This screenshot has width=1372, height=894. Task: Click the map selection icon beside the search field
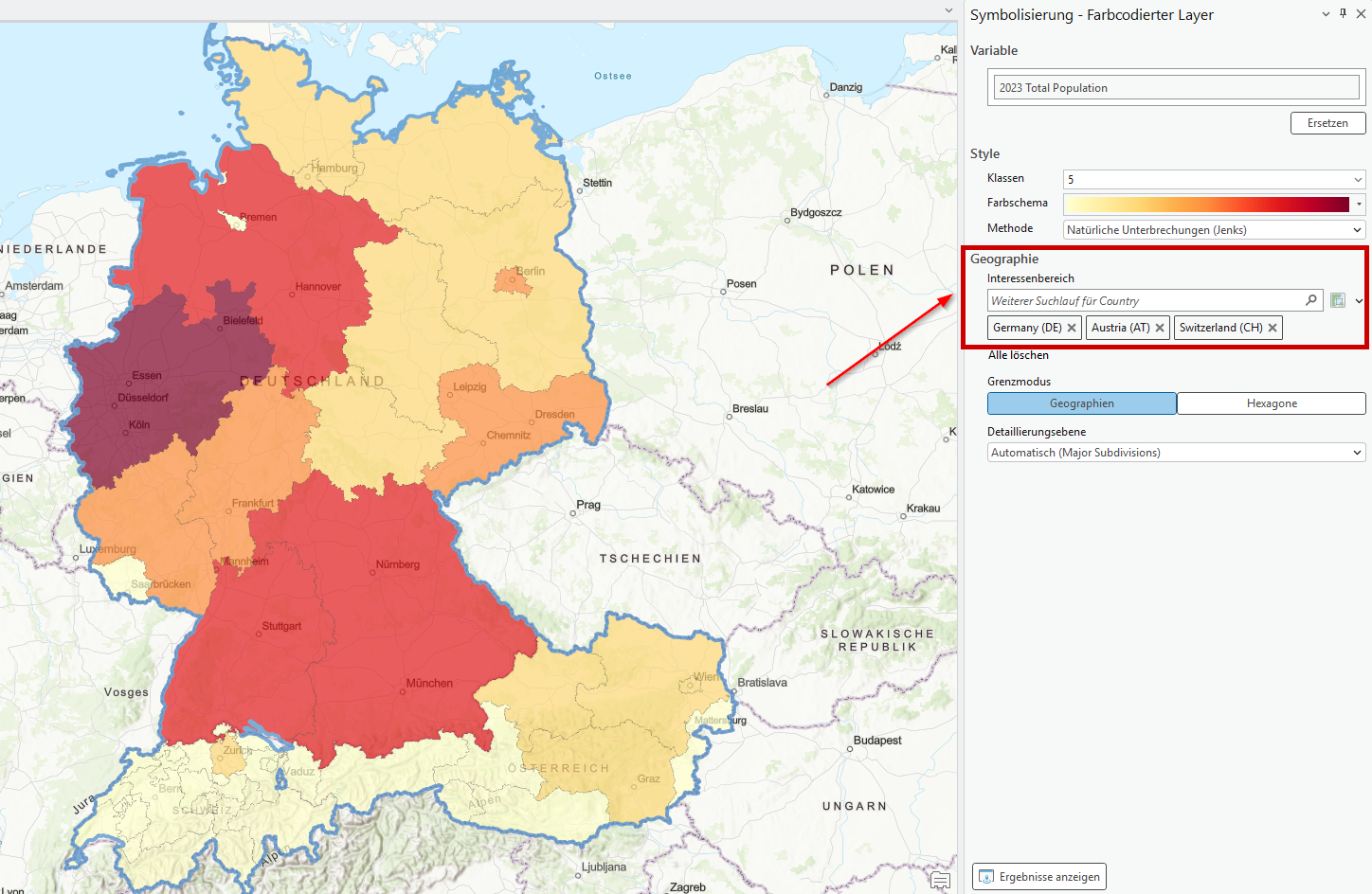pos(1338,300)
